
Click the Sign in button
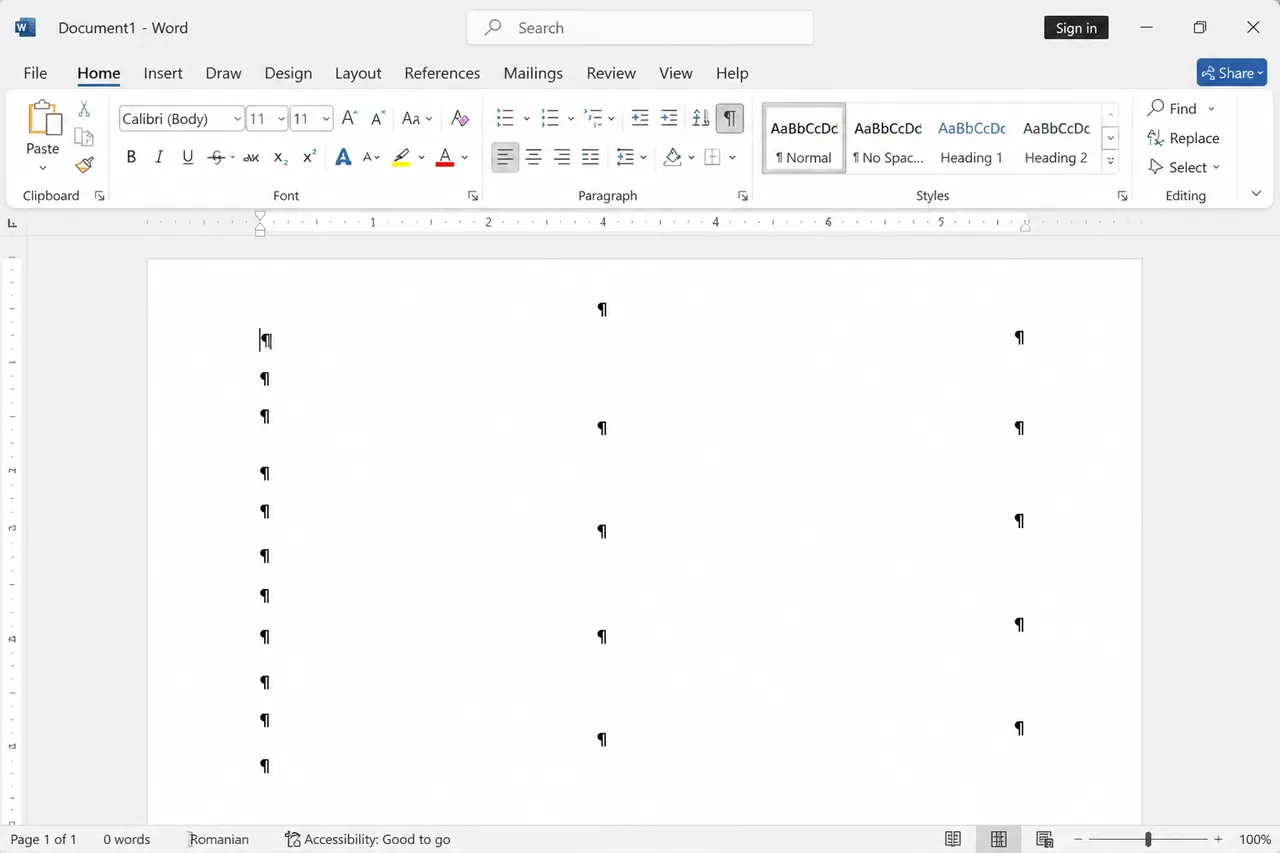pyautogui.click(x=1076, y=28)
